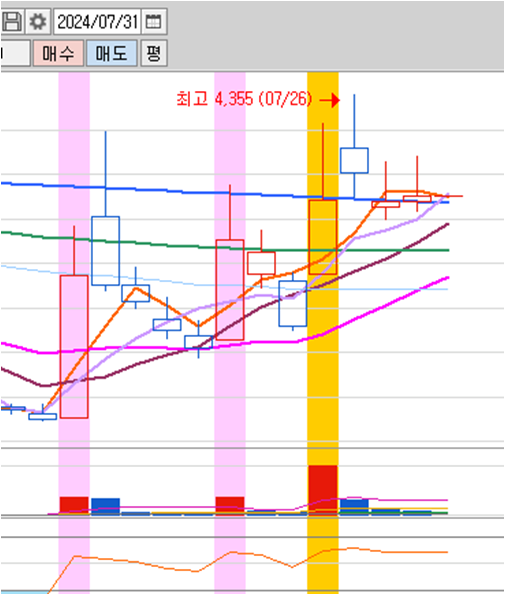
Task: Open chart settings gear icon
Action: pyautogui.click(x=38, y=22)
